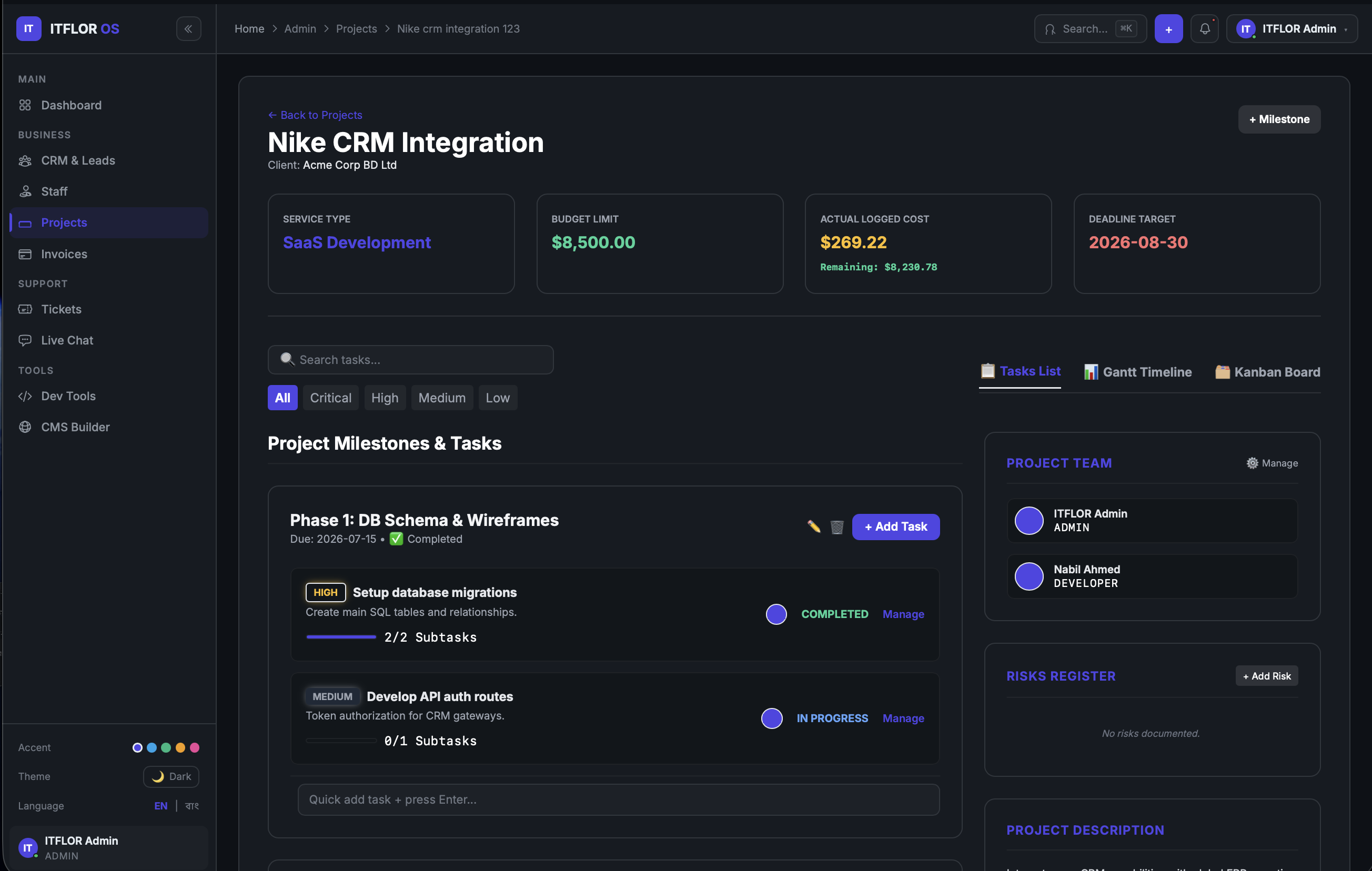Manage the Setup database migrations task
Viewport: 1372px width, 871px height.
point(903,614)
